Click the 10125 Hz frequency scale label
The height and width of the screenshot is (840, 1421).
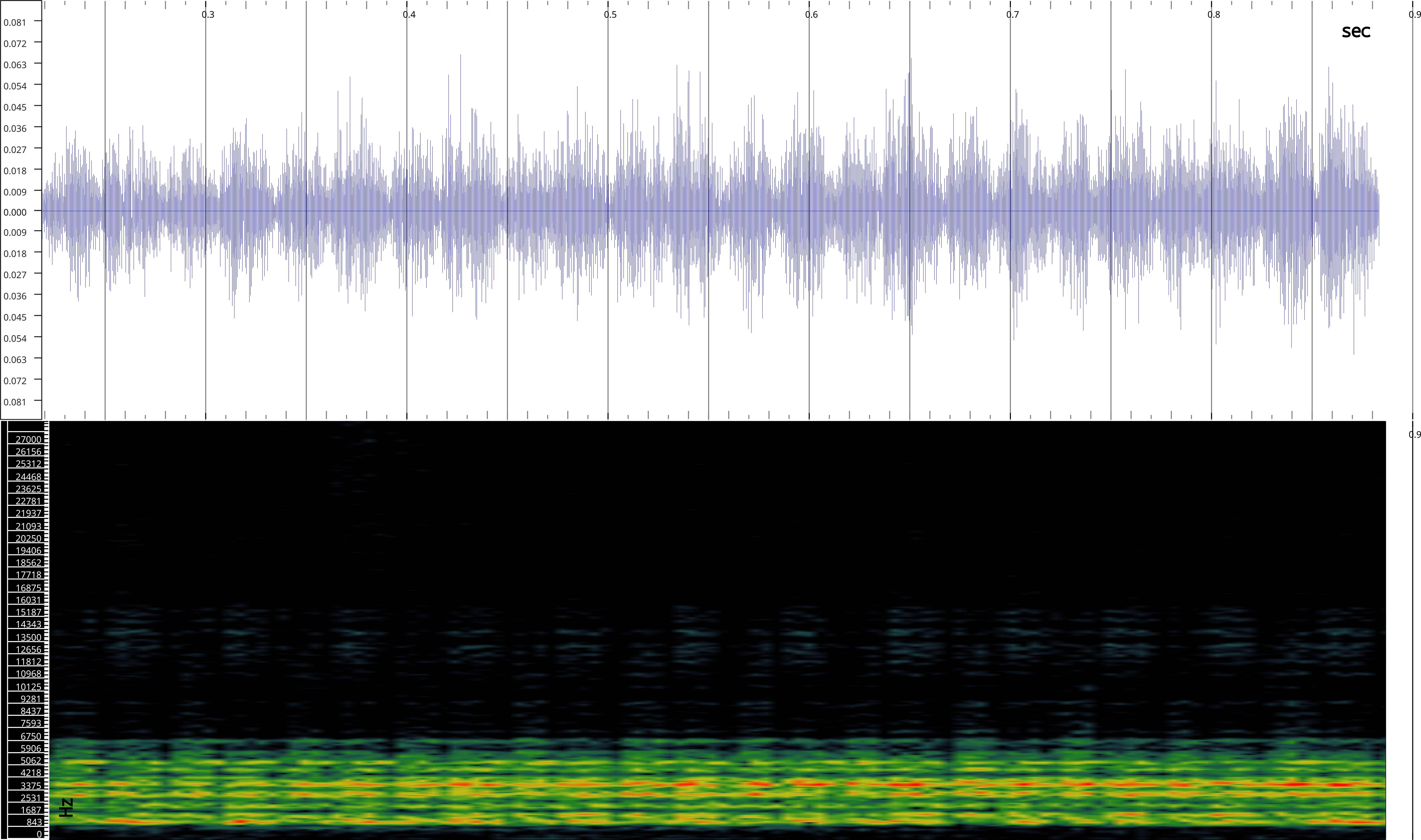[x=28, y=687]
